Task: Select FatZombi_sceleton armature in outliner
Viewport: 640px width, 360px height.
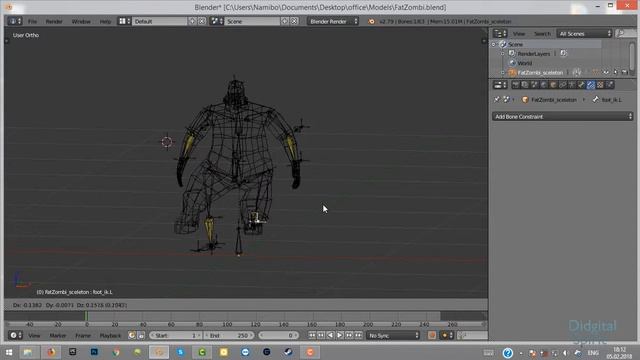Action: [540, 73]
